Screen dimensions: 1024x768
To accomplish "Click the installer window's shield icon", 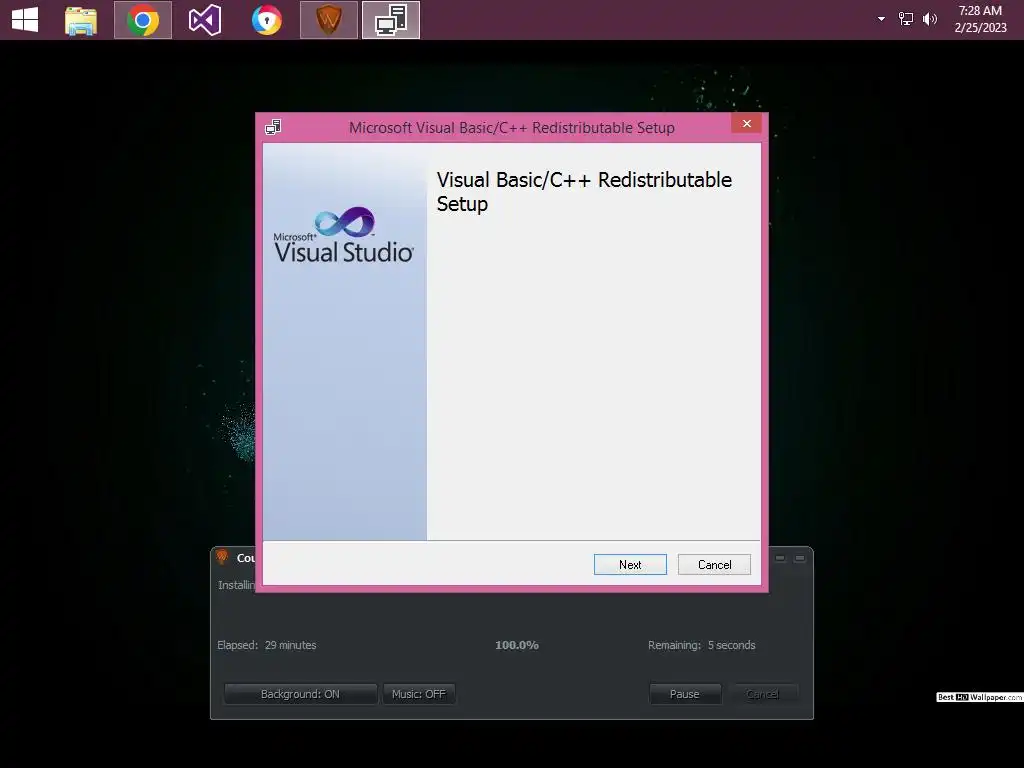I will (222, 557).
